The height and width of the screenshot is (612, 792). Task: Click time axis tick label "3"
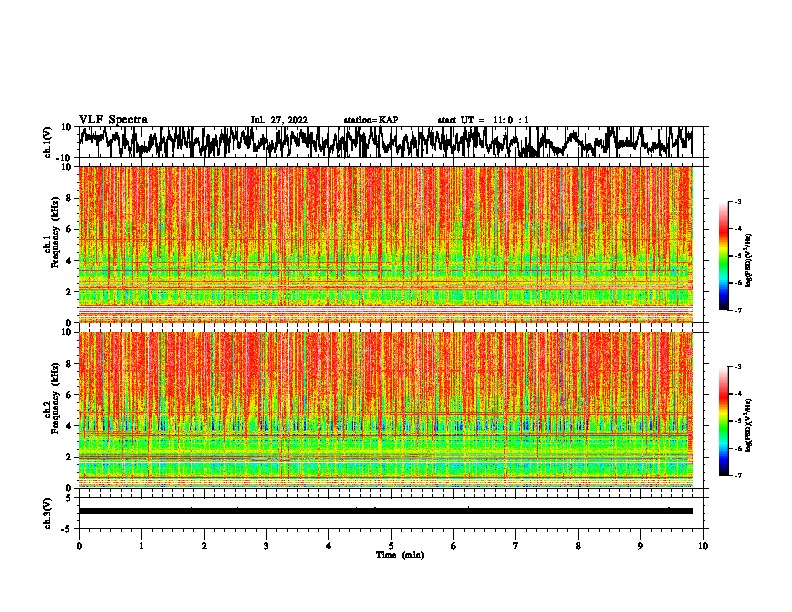click(266, 546)
